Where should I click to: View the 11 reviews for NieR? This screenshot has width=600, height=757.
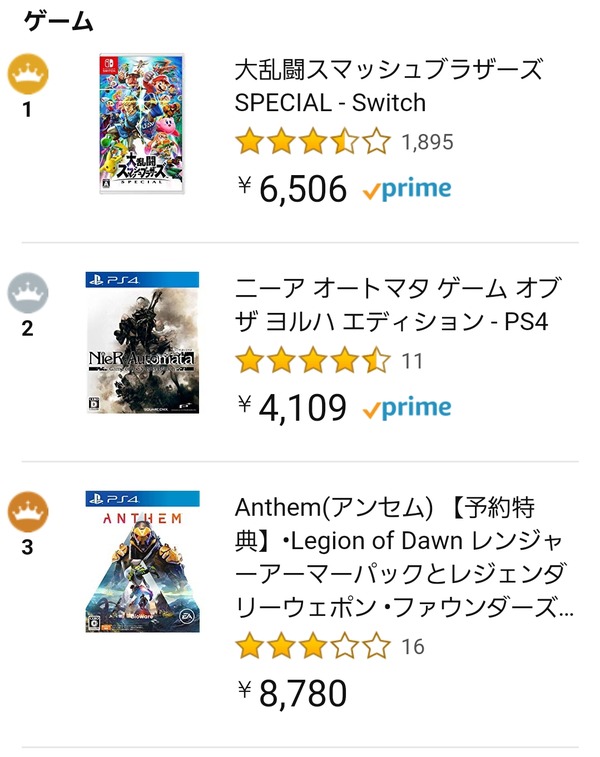[412, 361]
